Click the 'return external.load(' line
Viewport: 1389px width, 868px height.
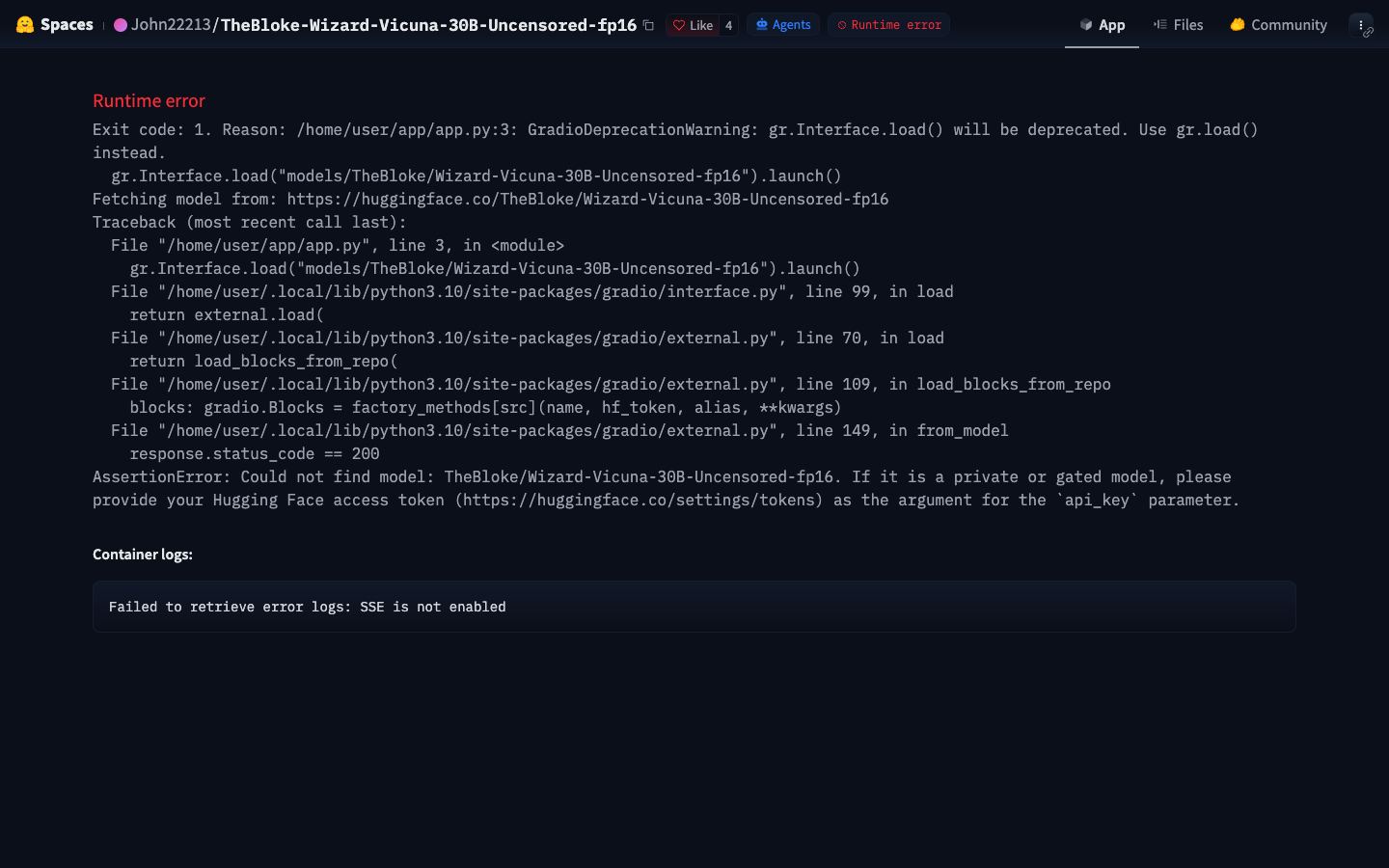227,314
